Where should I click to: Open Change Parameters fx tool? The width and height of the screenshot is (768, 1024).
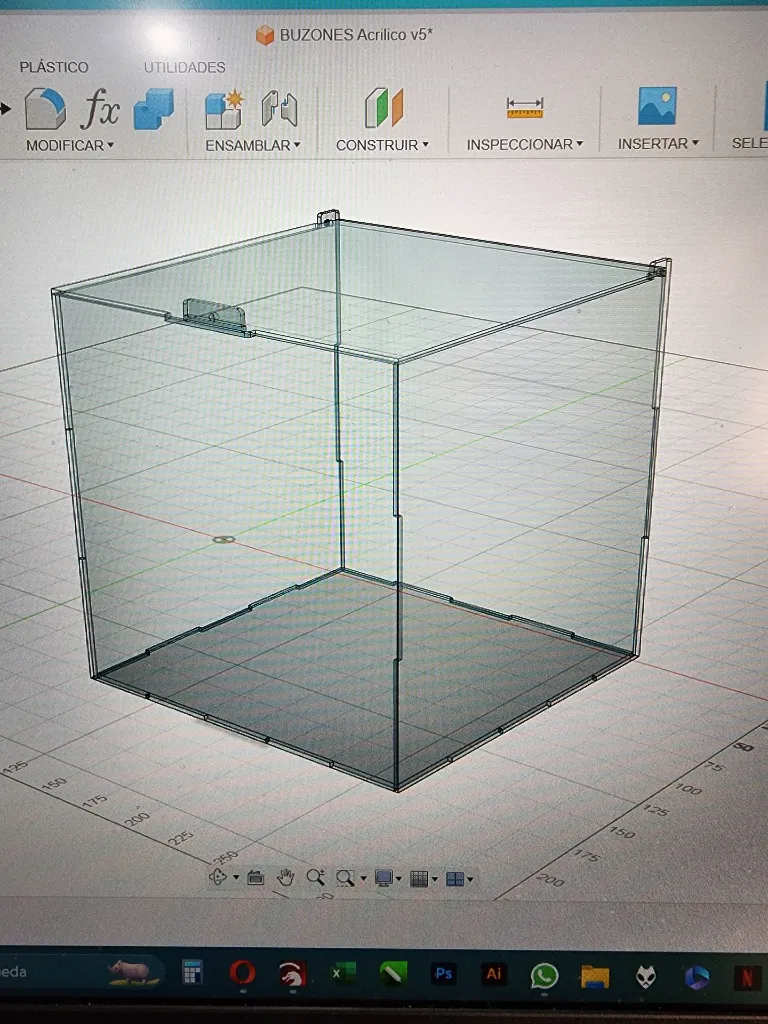(100, 108)
